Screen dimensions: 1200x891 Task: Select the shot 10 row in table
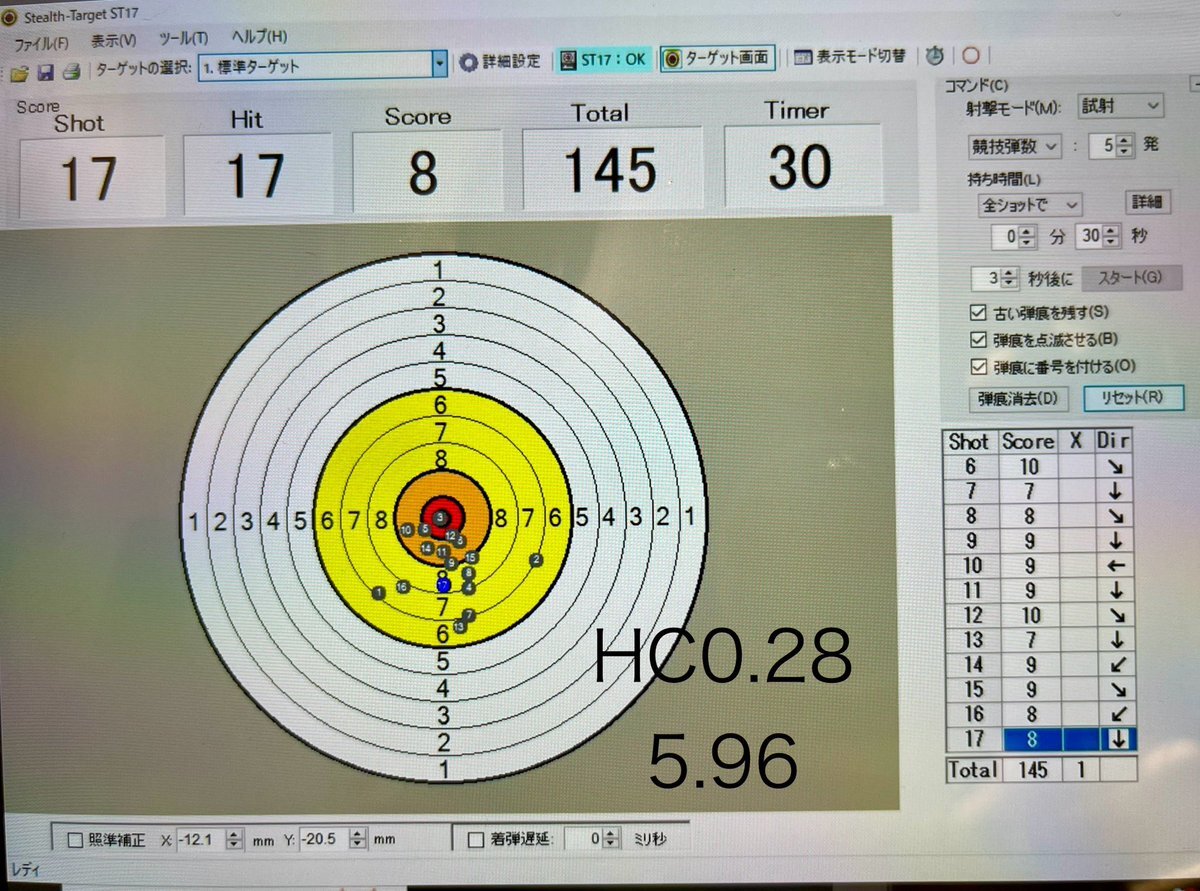(1040, 566)
